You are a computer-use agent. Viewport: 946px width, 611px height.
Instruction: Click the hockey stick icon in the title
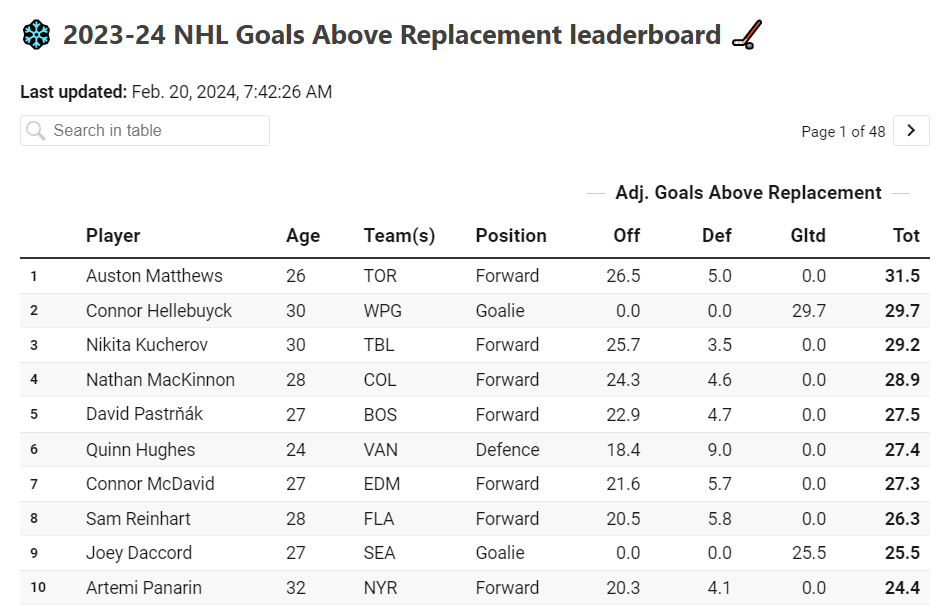[744, 34]
